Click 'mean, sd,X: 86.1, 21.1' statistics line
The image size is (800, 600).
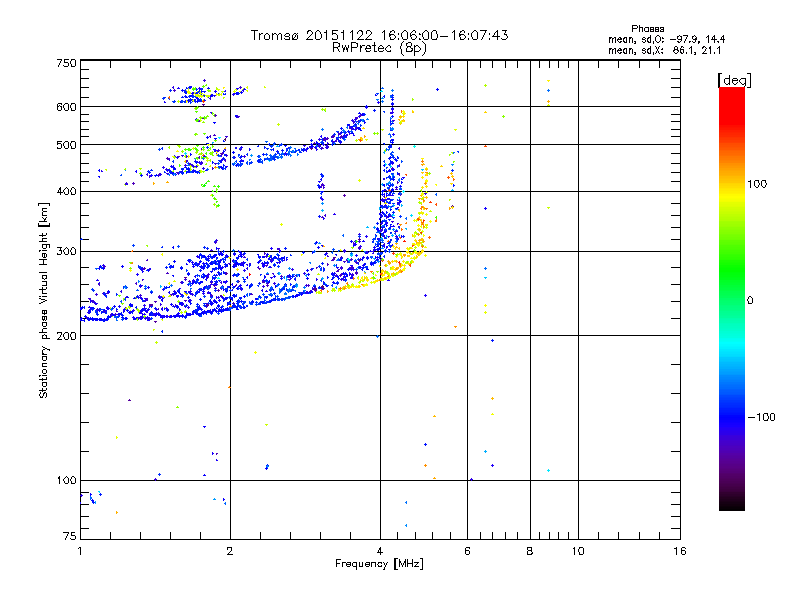(665, 50)
